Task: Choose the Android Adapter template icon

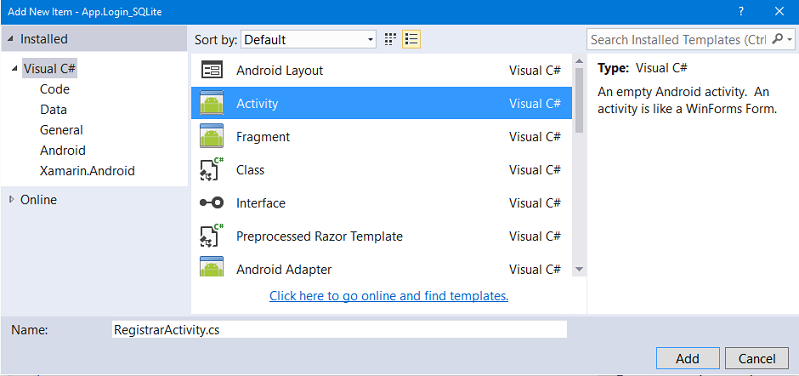Action: tap(211, 267)
